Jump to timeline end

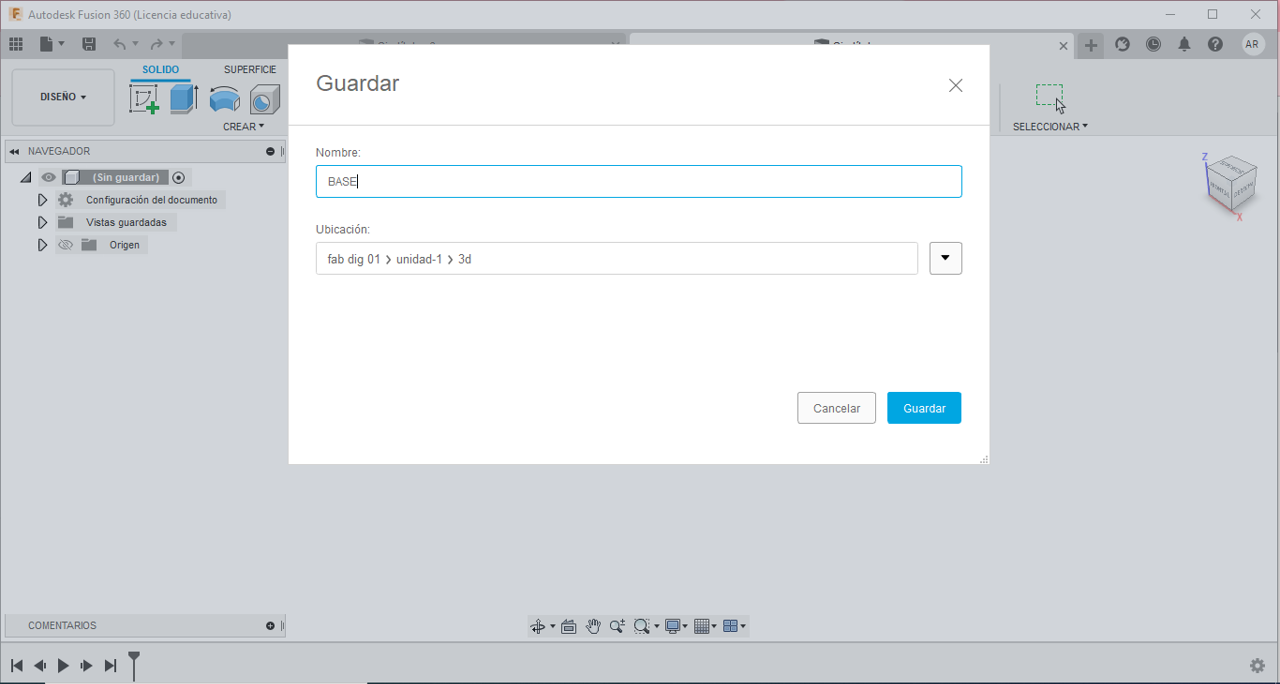click(x=111, y=665)
